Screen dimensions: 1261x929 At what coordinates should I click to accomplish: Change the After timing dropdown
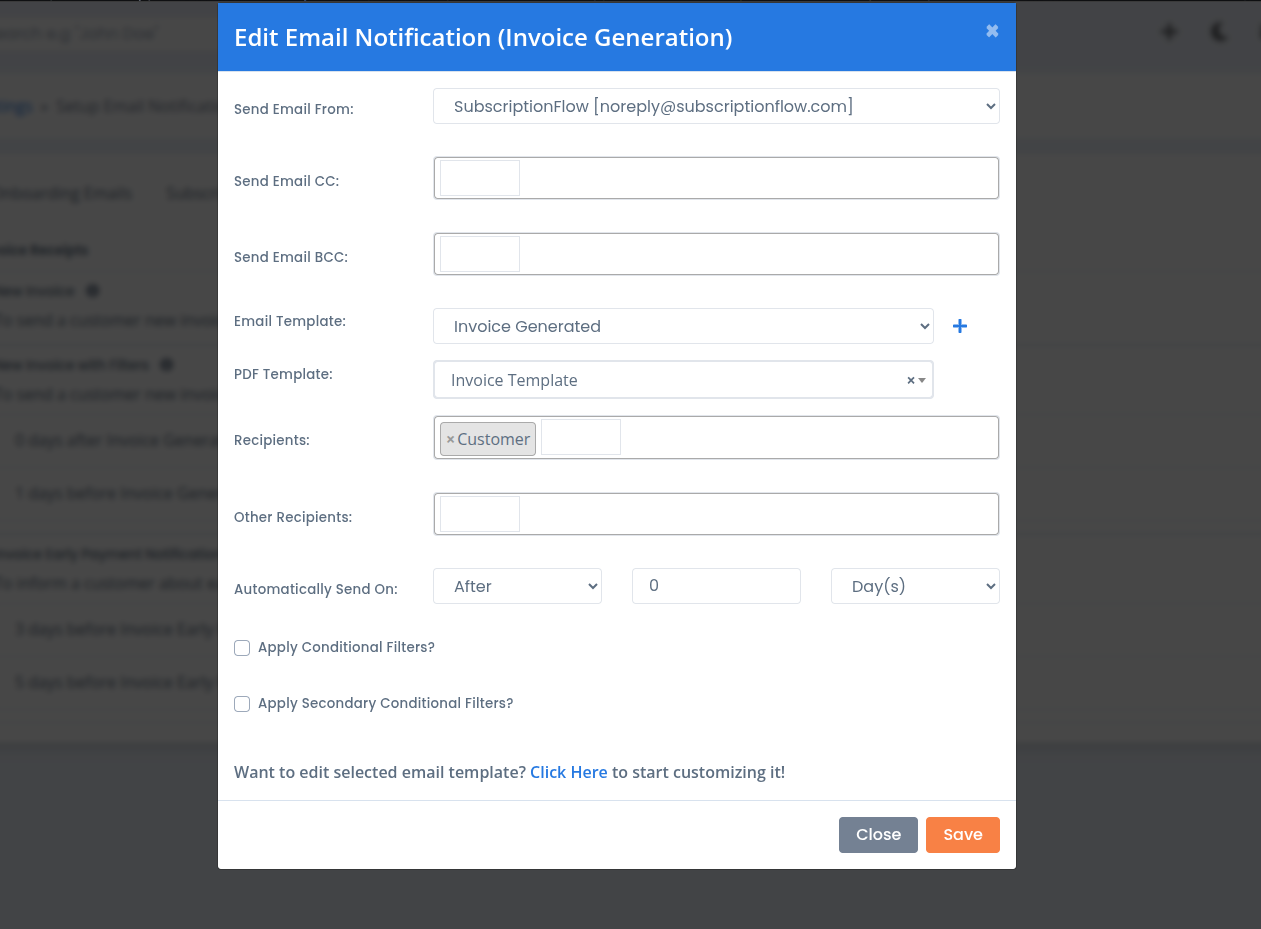pyautogui.click(x=517, y=586)
